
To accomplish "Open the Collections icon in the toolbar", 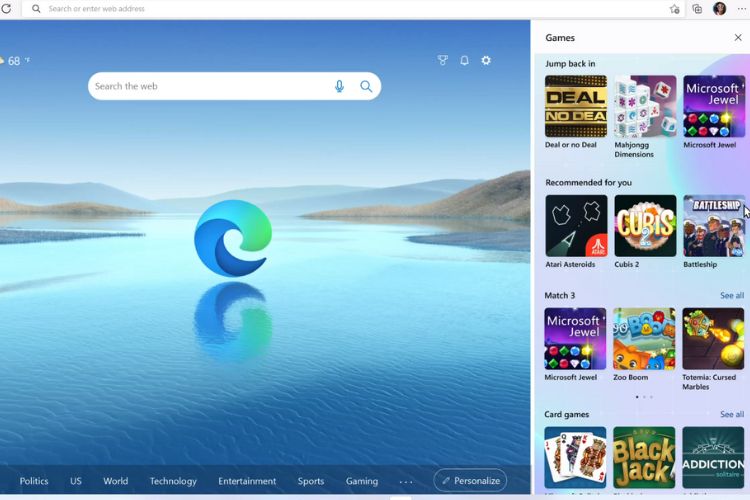I will (697, 9).
